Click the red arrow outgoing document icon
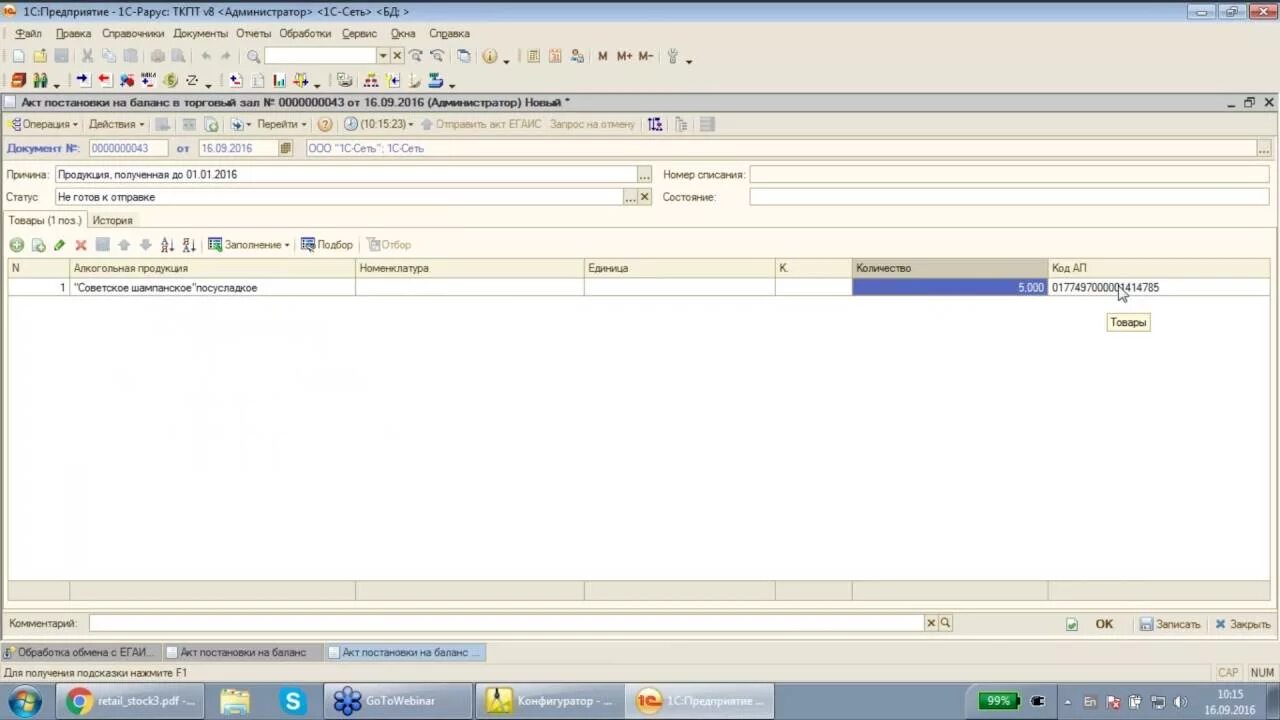1280x720 pixels. (x=104, y=80)
